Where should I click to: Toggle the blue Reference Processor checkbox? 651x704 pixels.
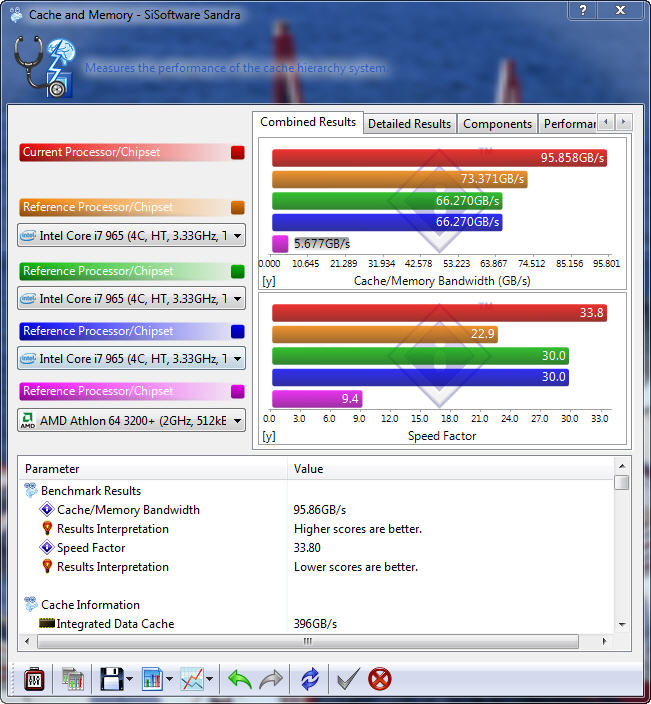(238, 331)
